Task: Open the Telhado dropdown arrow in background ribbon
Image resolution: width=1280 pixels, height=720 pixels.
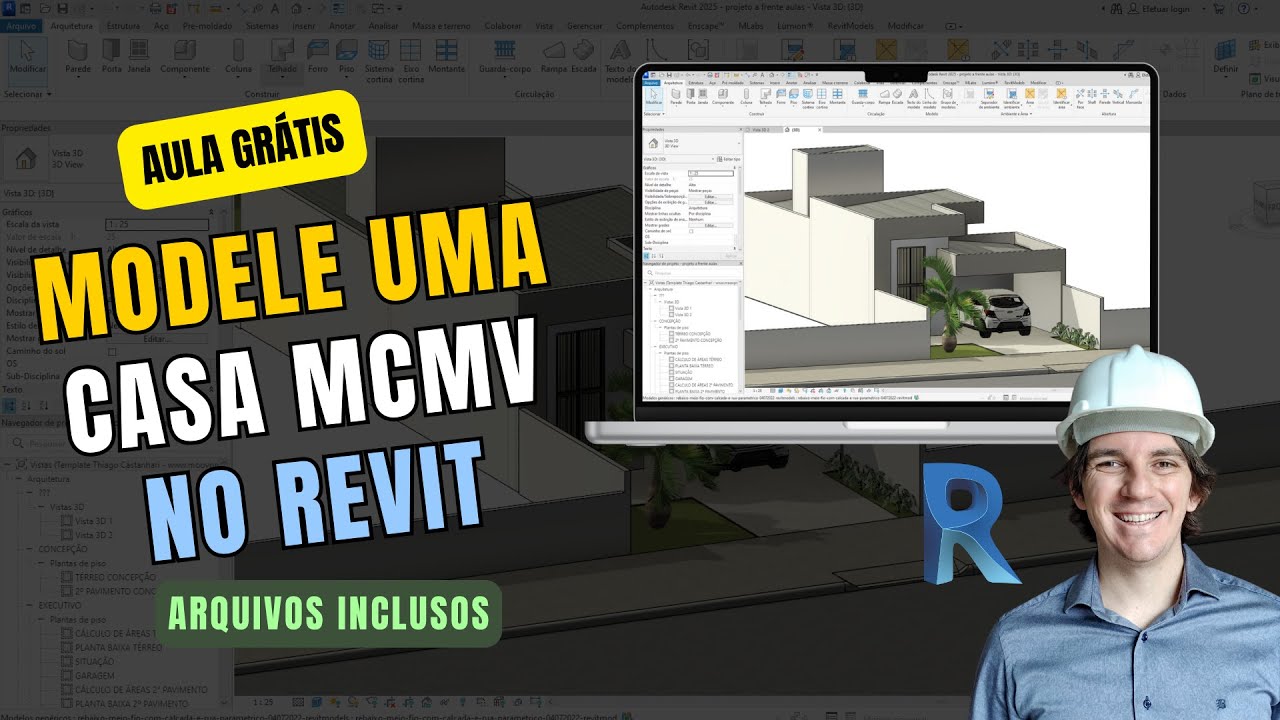Action: coord(282,77)
